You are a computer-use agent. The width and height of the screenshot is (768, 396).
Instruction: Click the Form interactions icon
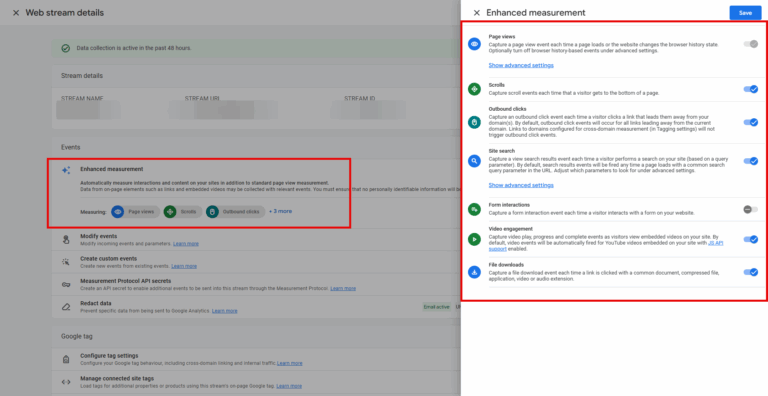(x=474, y=209)
